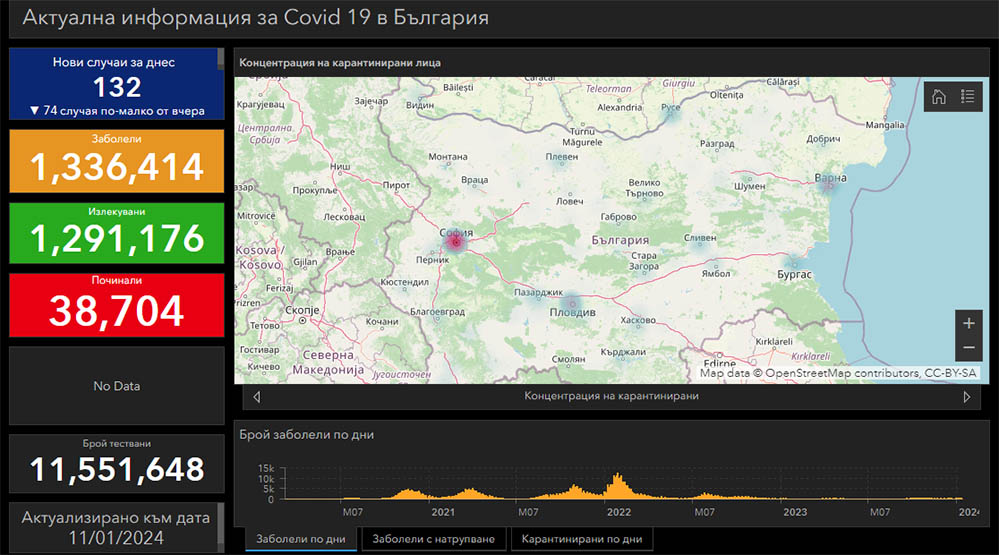Select the Карантинирани по дни tab
The height and width of the screenshot is (555, 999).
[x=582, y=539]
